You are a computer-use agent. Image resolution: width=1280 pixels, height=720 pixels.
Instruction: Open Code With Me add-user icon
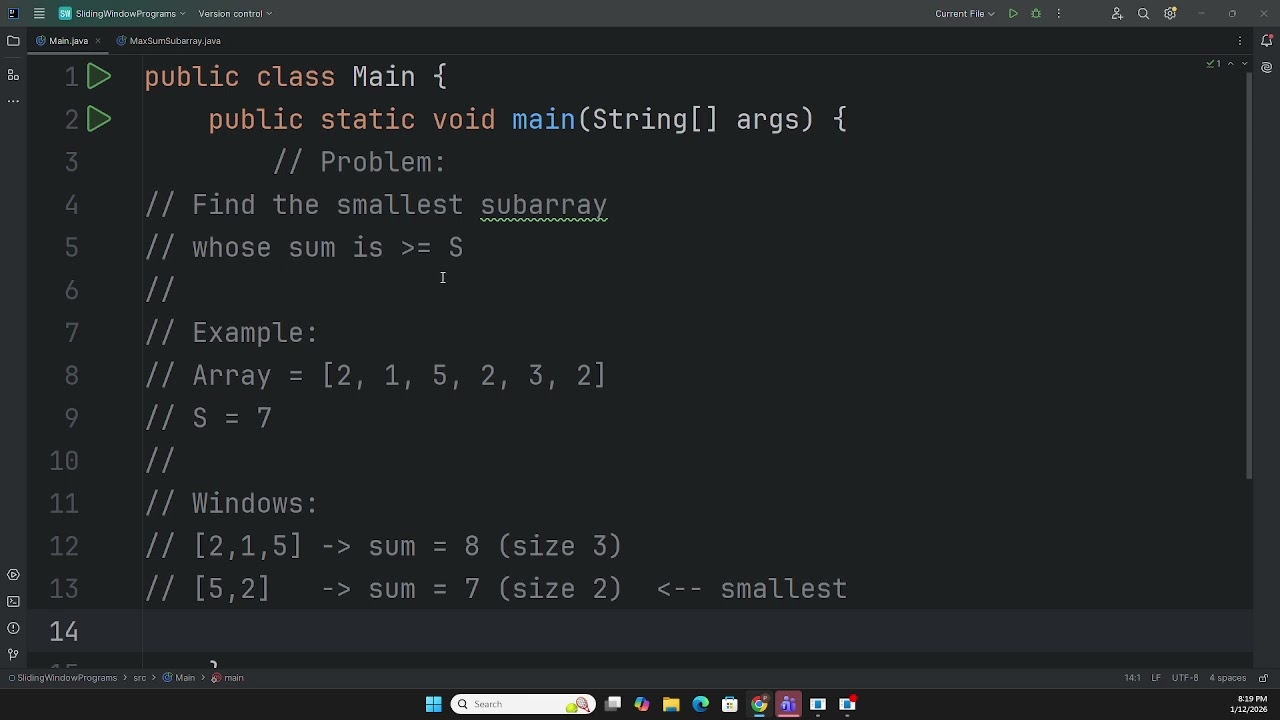1117,14
